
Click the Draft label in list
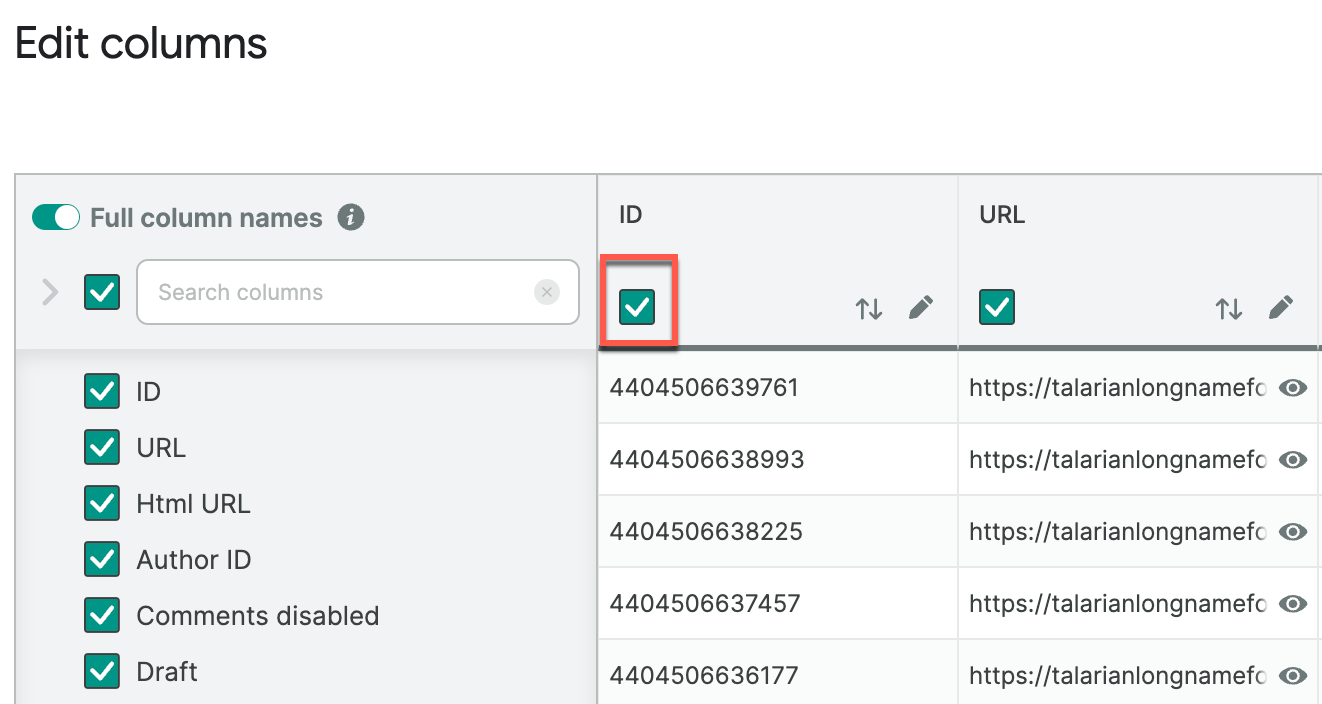point(167,672)
